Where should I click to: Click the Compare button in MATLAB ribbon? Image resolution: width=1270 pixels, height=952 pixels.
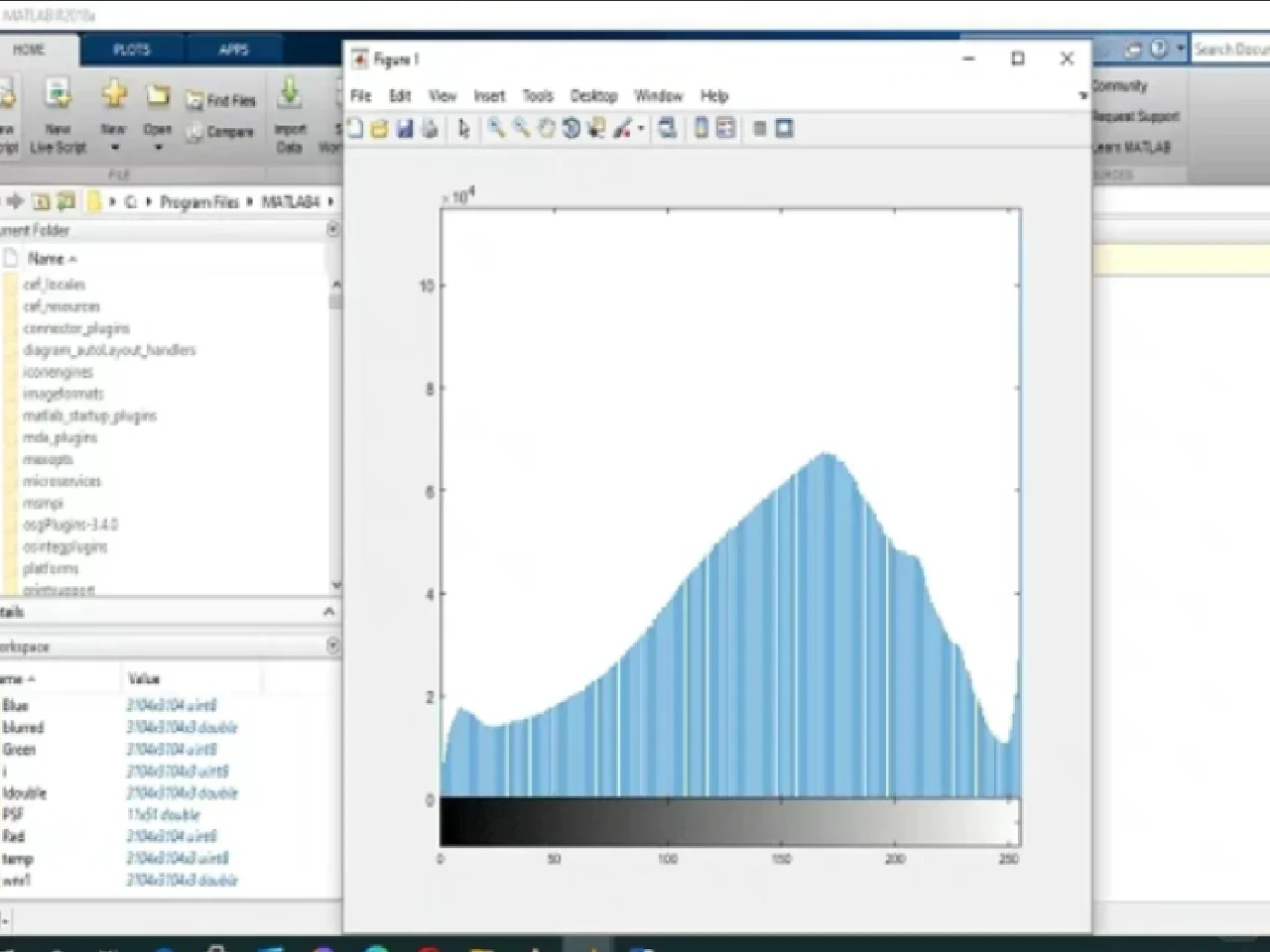[x=220, y=132]
